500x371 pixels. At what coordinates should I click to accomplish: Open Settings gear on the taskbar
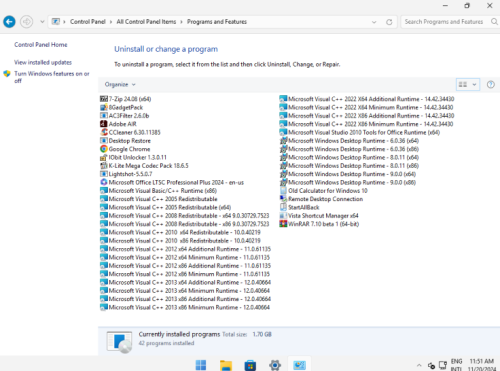(x=275, y=365)
